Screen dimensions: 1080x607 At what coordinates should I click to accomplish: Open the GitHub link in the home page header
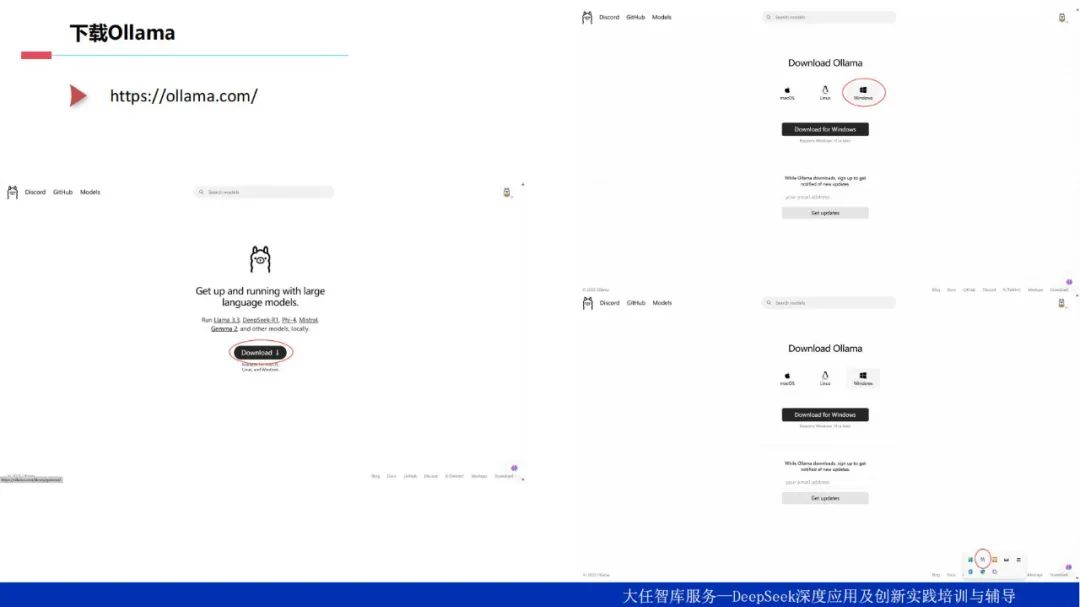(63, 192)
